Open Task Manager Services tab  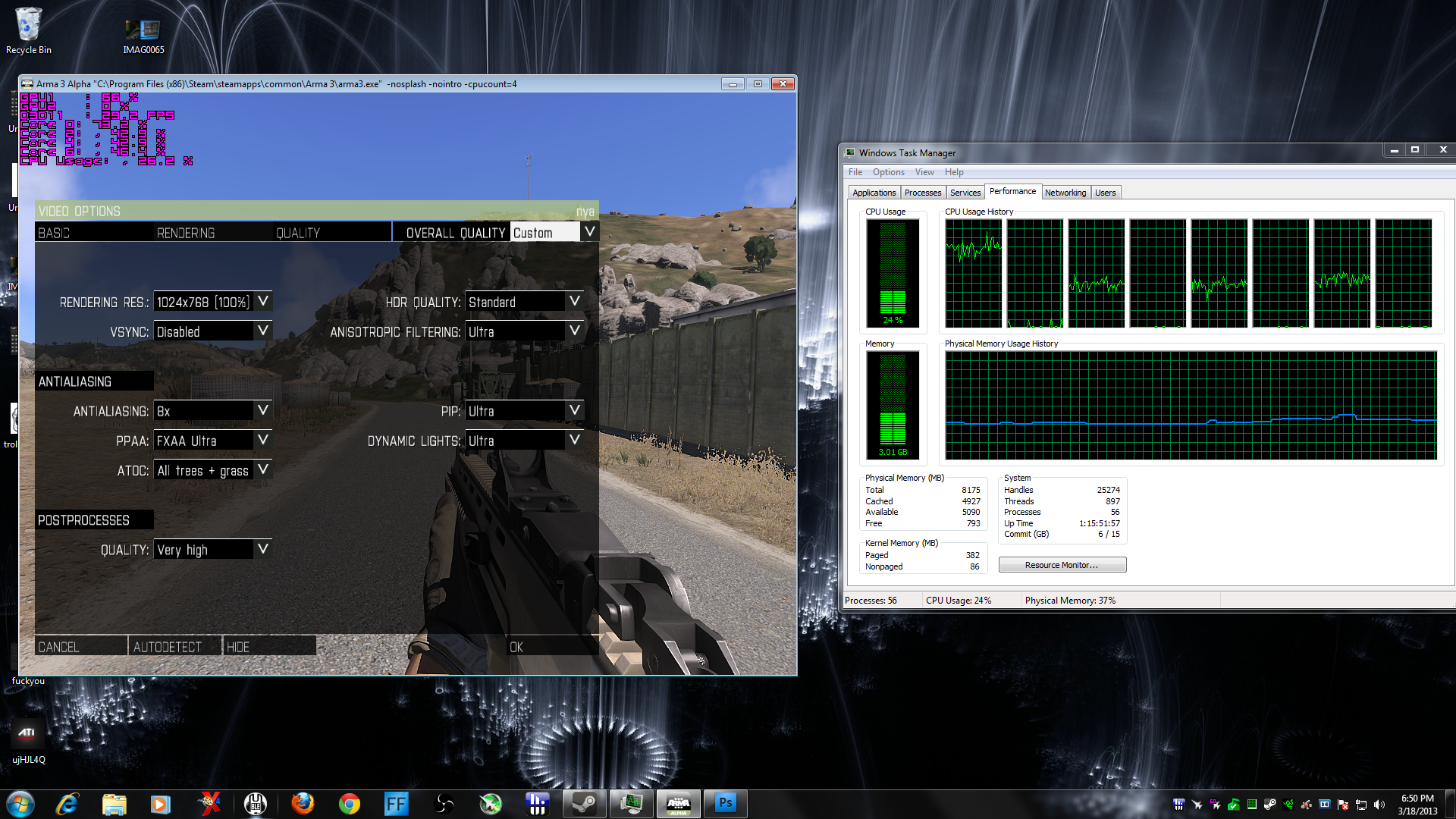point(965,193)
